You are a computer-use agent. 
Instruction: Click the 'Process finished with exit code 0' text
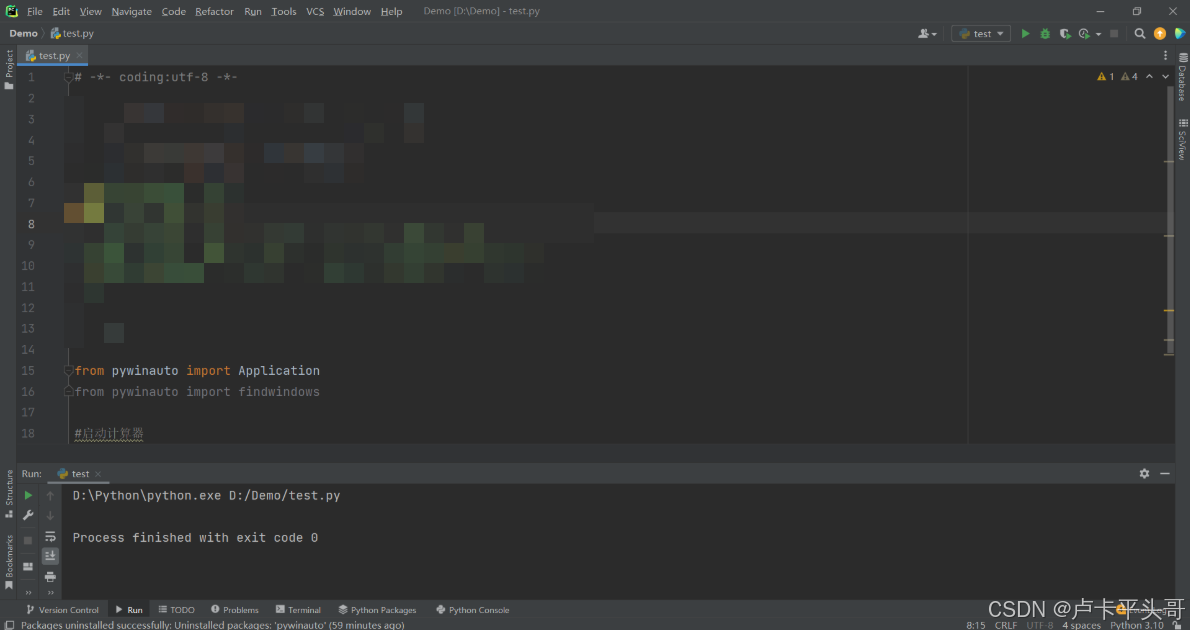195,537
